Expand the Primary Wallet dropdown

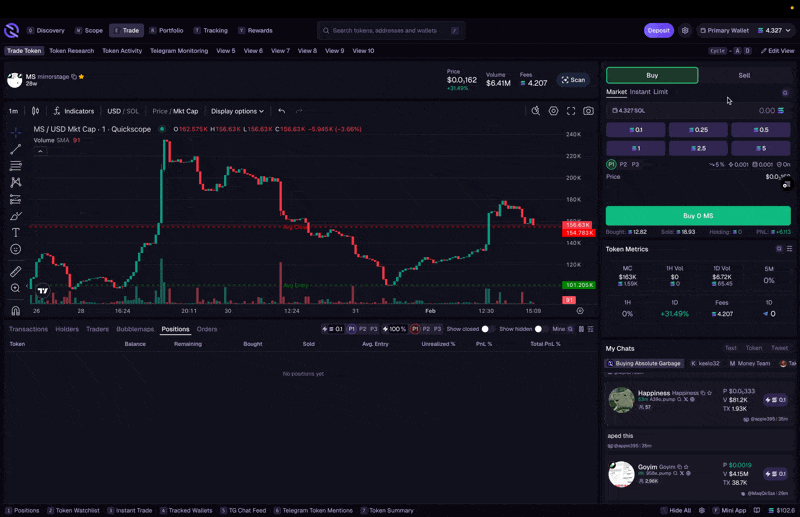pyautogui.click(x=746, y=31)
